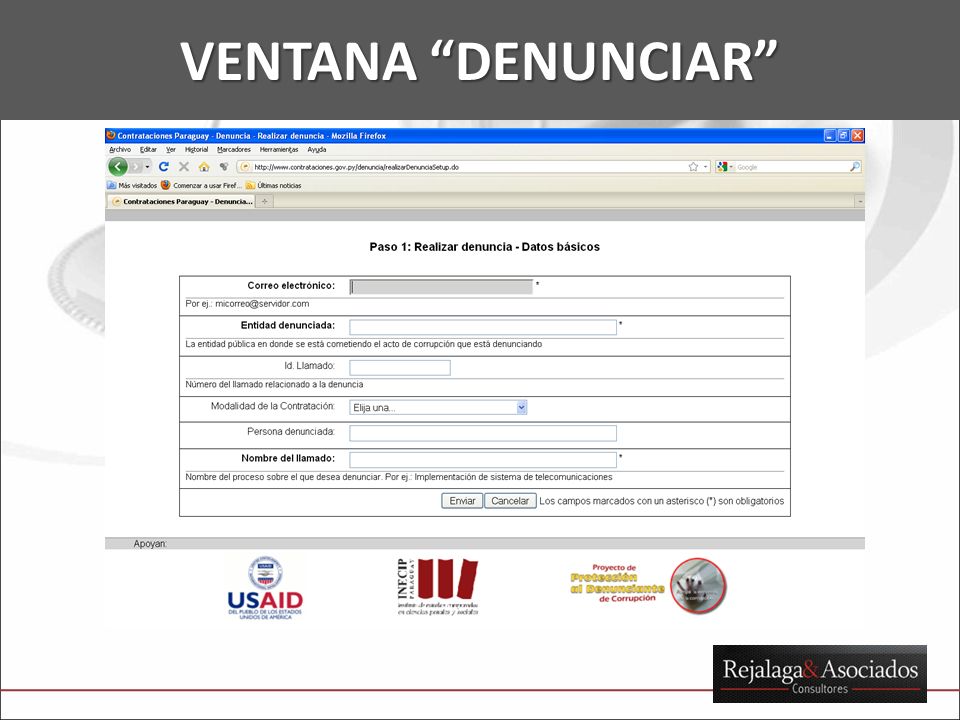Open the Últimas noticias feed bookmark
Viewport: 960px width, 720px height.
(274, 185)
